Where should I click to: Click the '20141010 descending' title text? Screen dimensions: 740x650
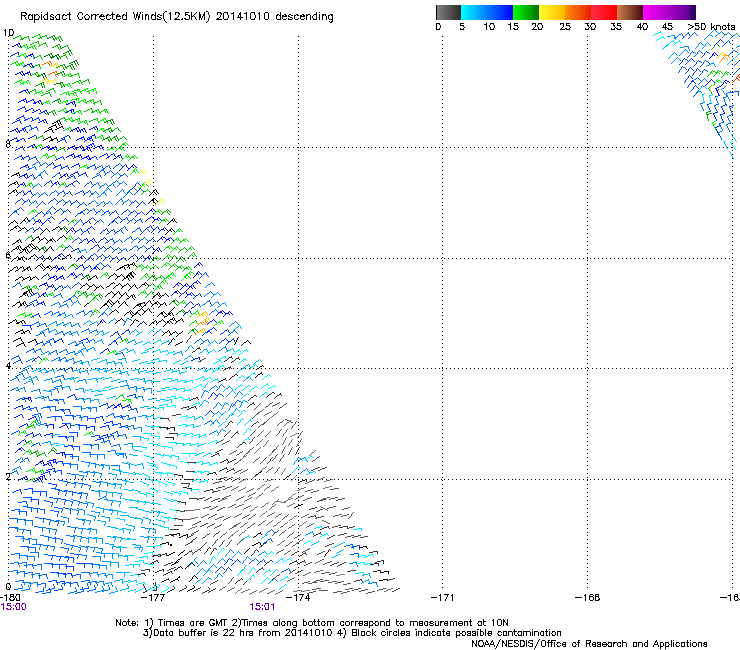pos(275,17)
